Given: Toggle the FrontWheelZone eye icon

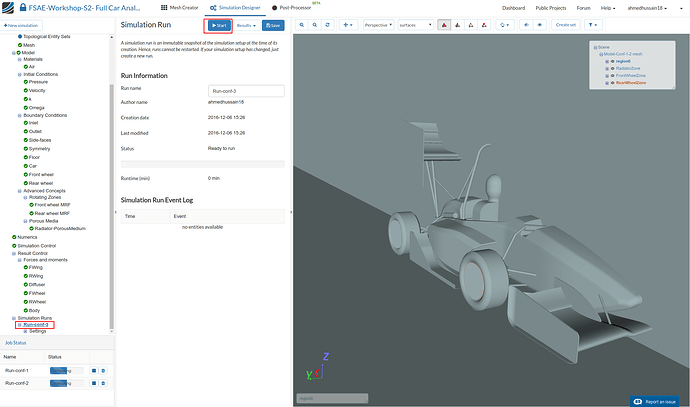Looking at the screenshot, I should pyautogui.click(x=610, y=76).
